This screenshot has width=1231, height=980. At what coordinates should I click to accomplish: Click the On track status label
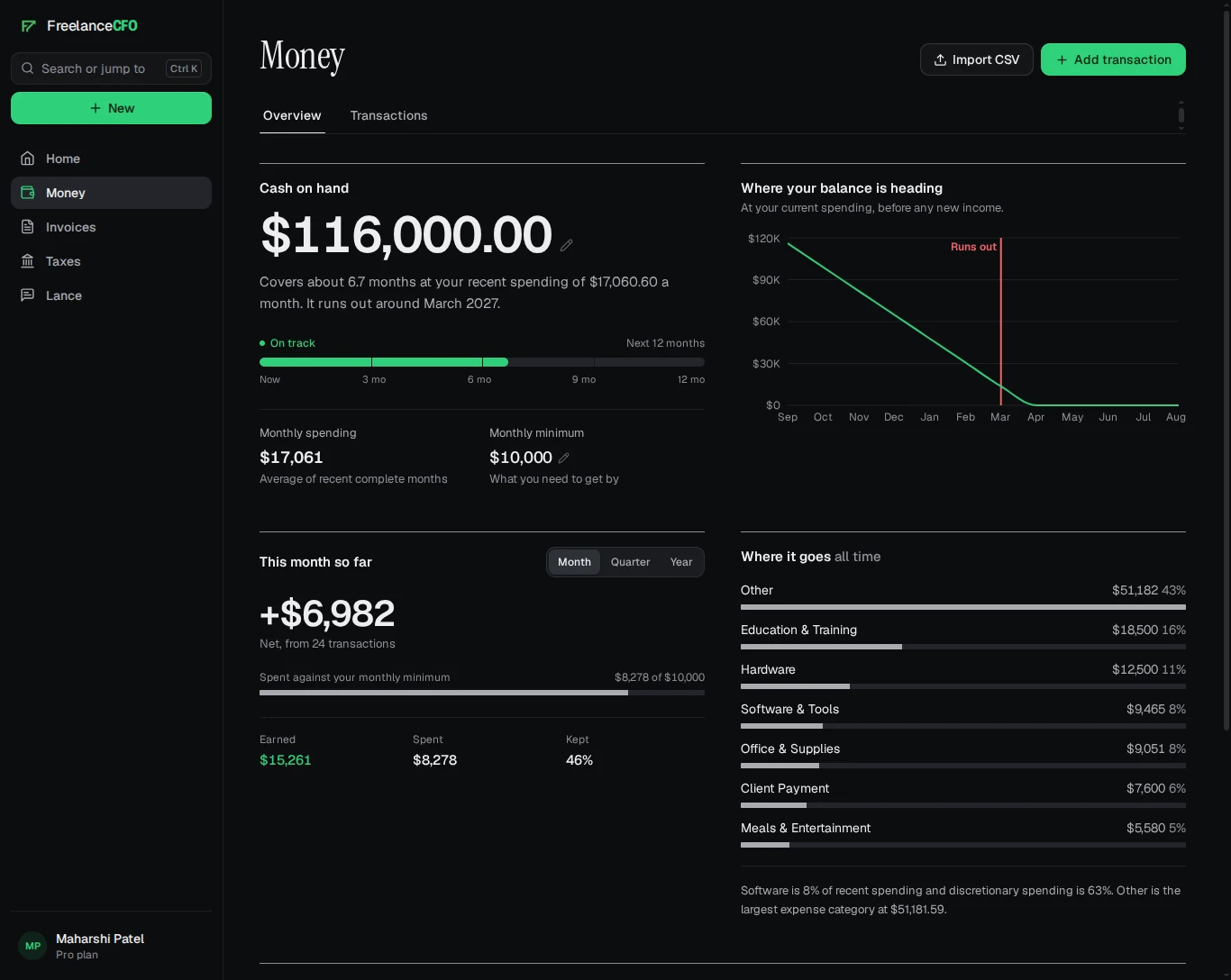click(x=287, y=343)
